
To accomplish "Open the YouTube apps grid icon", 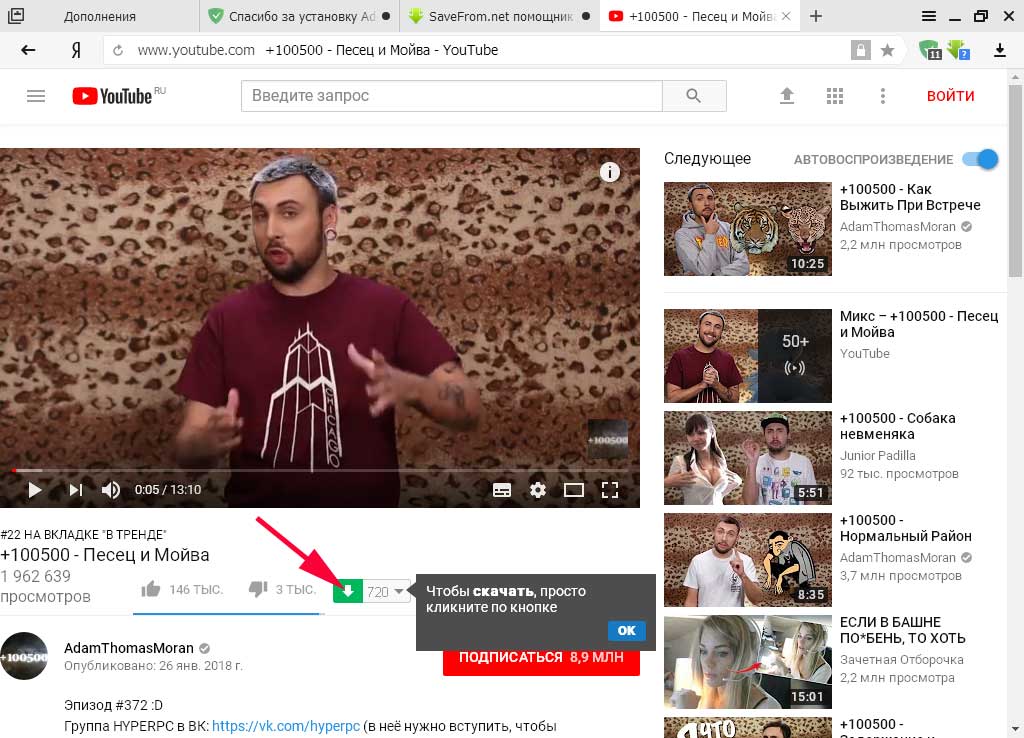I will click(x=835, y=96).
